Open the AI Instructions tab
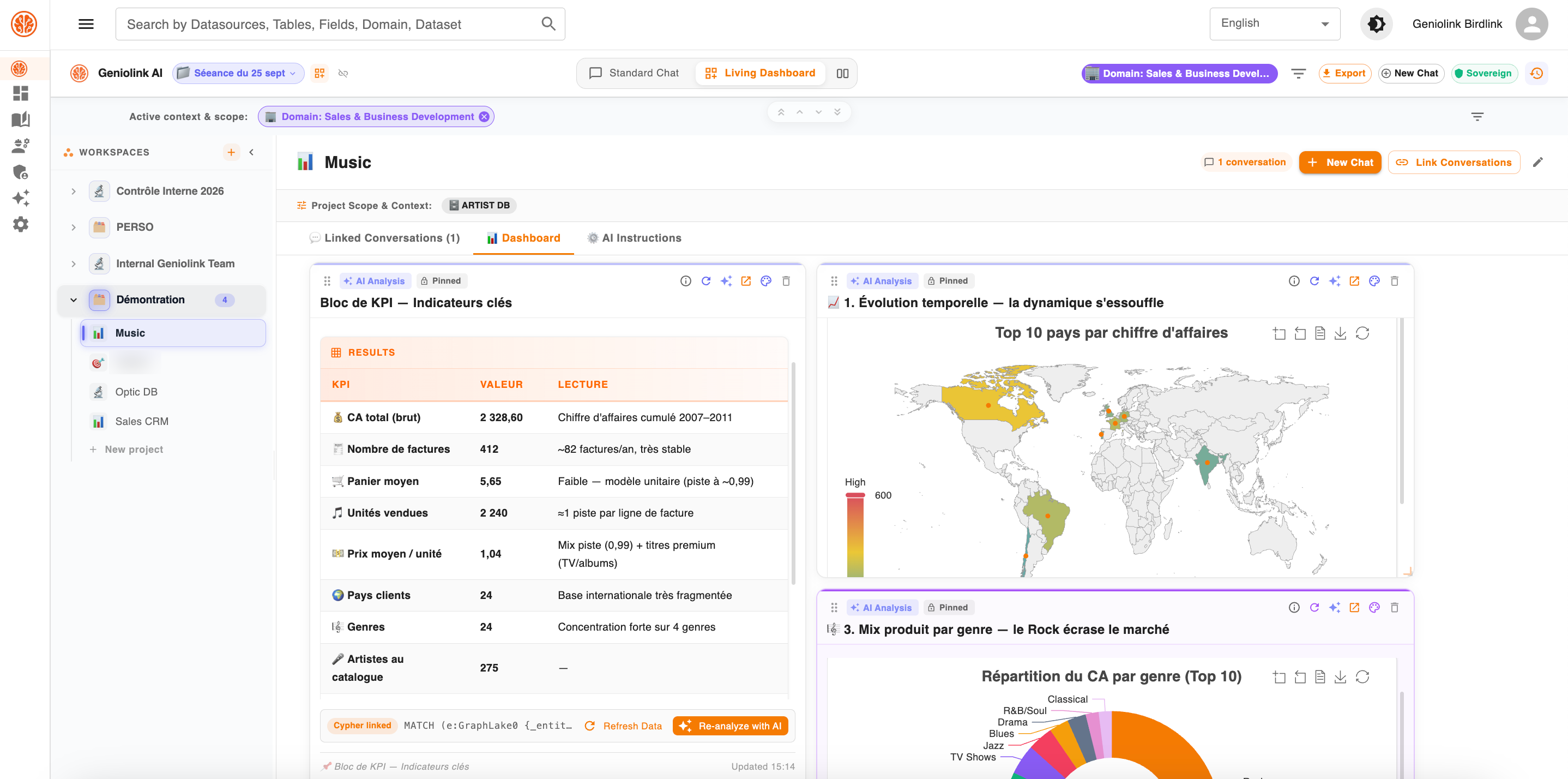 coord(634,238)
